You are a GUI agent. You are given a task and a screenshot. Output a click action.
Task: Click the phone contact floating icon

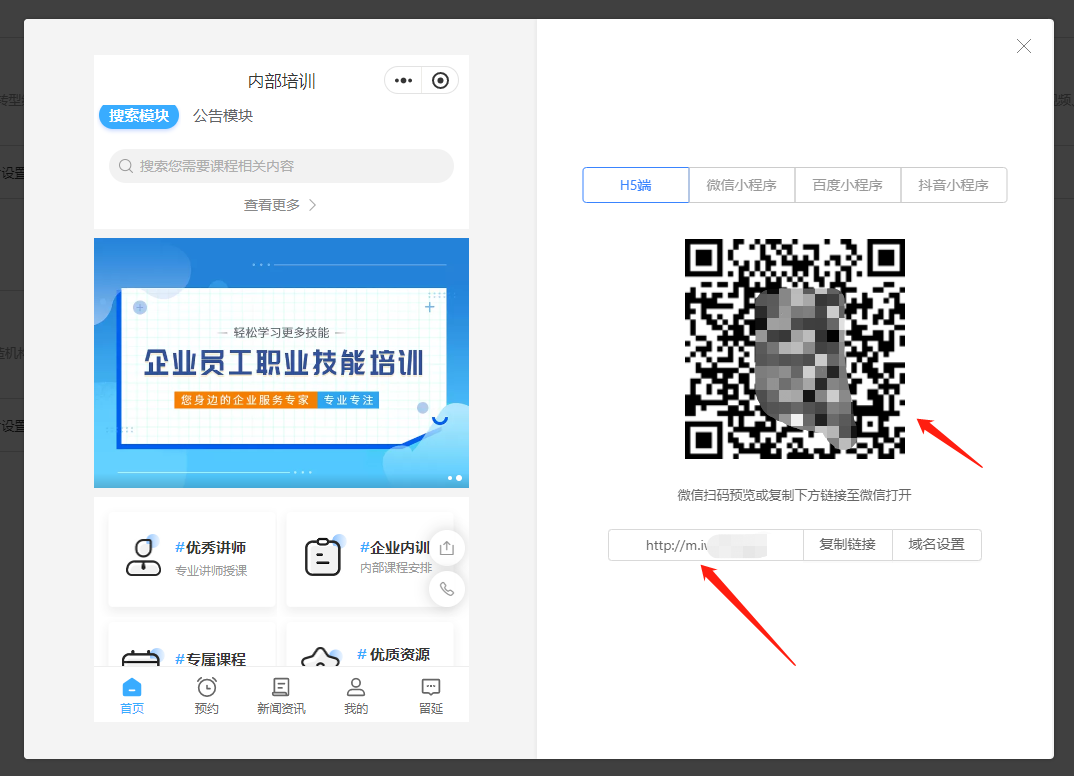(x=447, y=589)
